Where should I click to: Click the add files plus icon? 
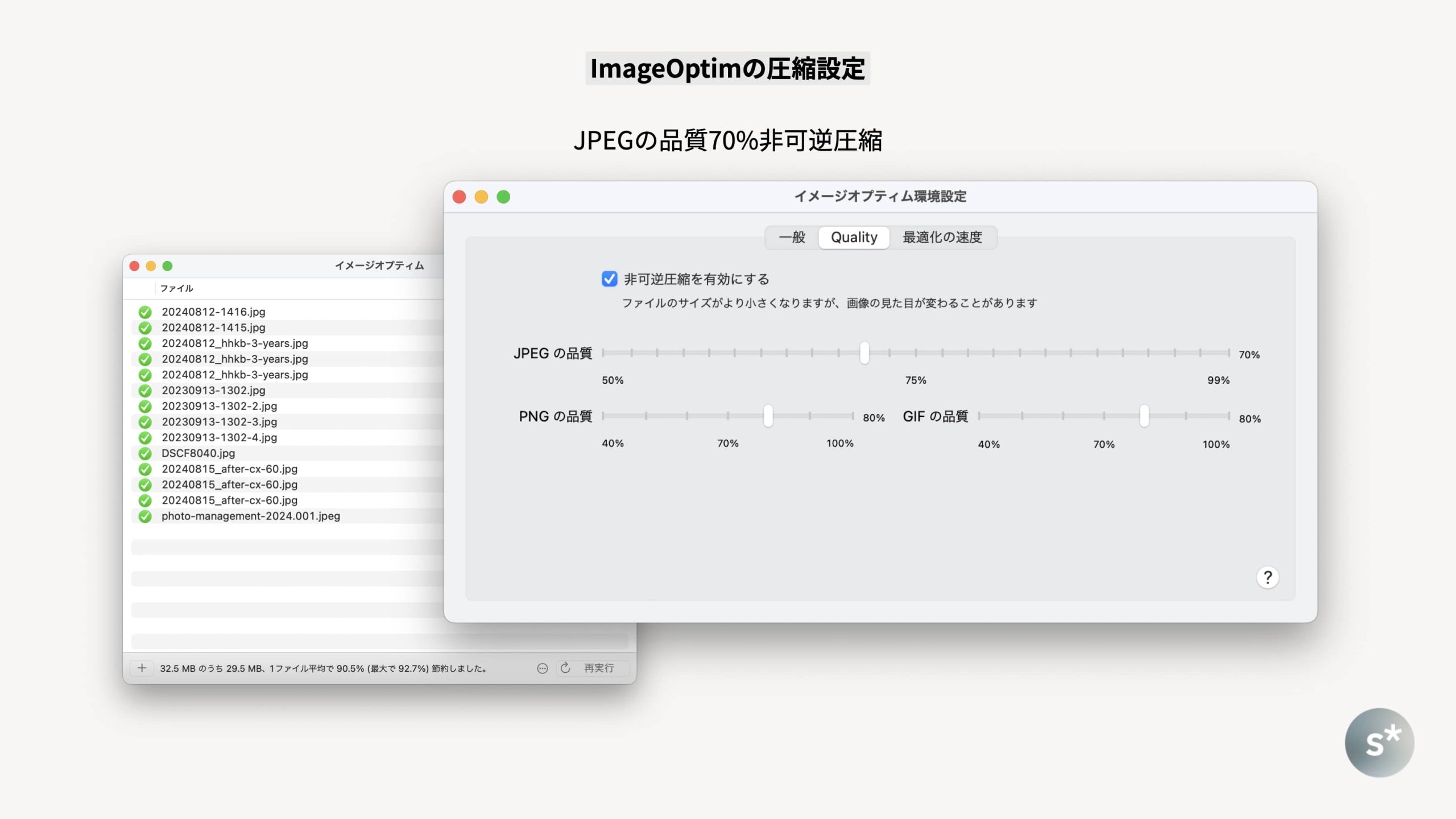(x=142, y=668)
